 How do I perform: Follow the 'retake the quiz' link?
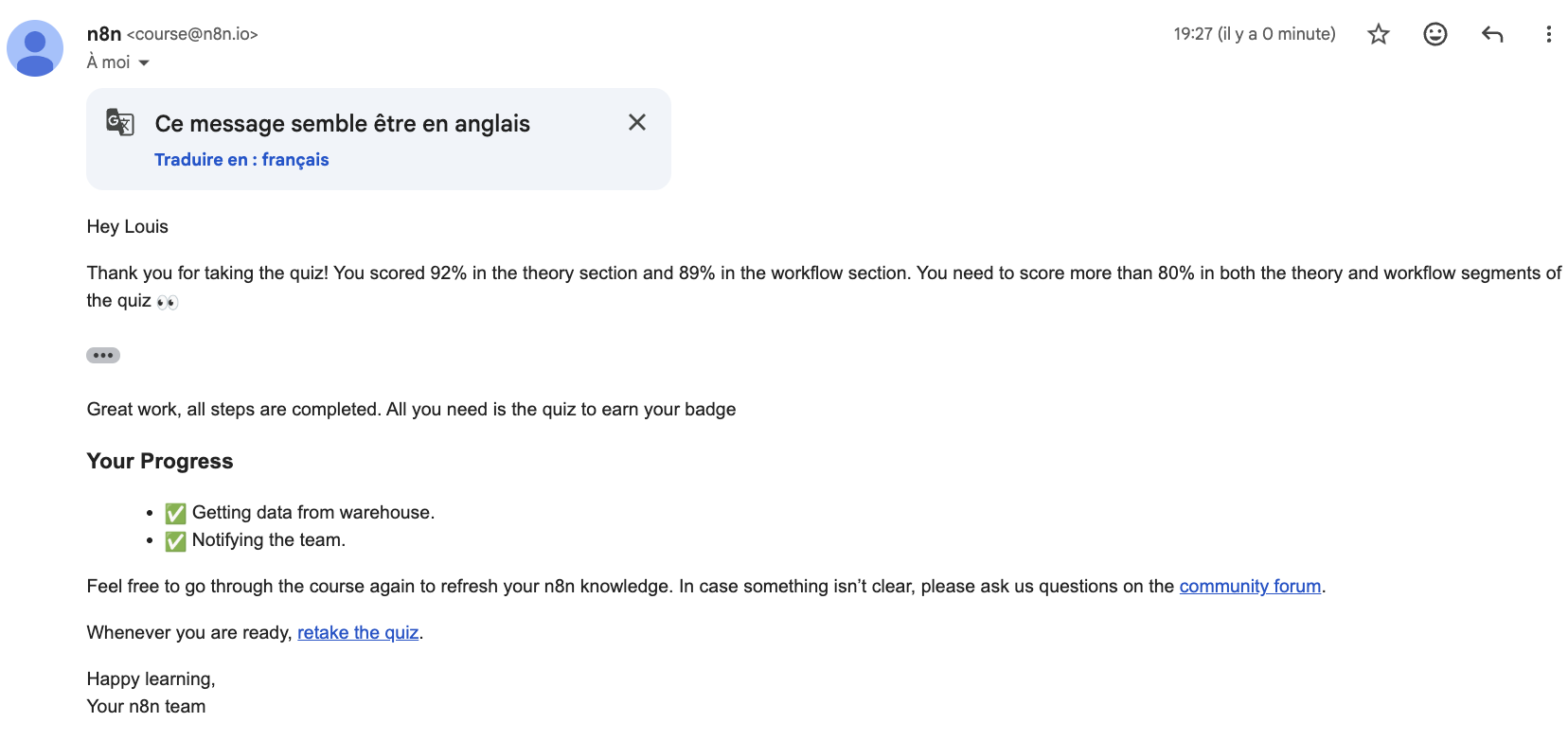[x=358, y=633]
